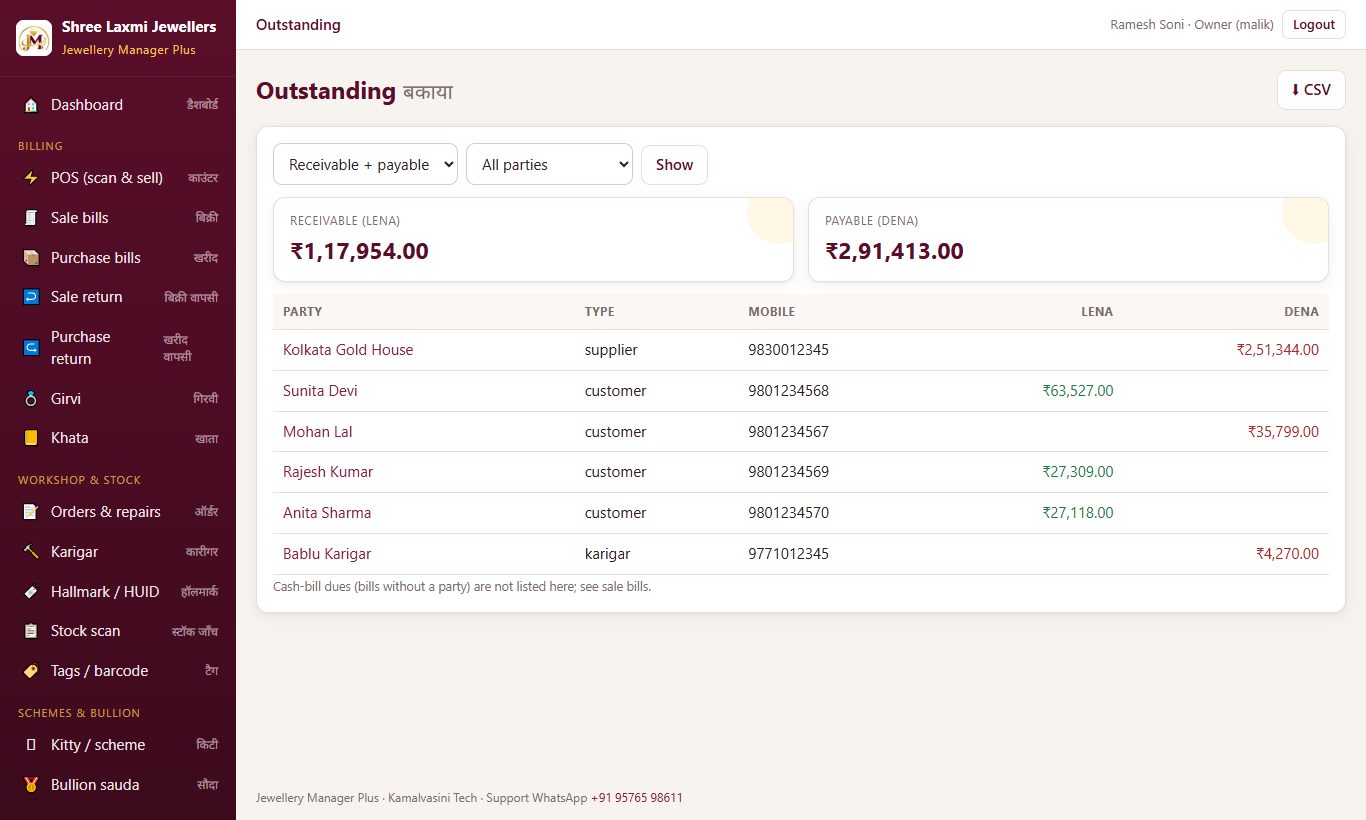
Task: Click the Shree Laxmi Jewellers logo icon
Action: (34, 38)
